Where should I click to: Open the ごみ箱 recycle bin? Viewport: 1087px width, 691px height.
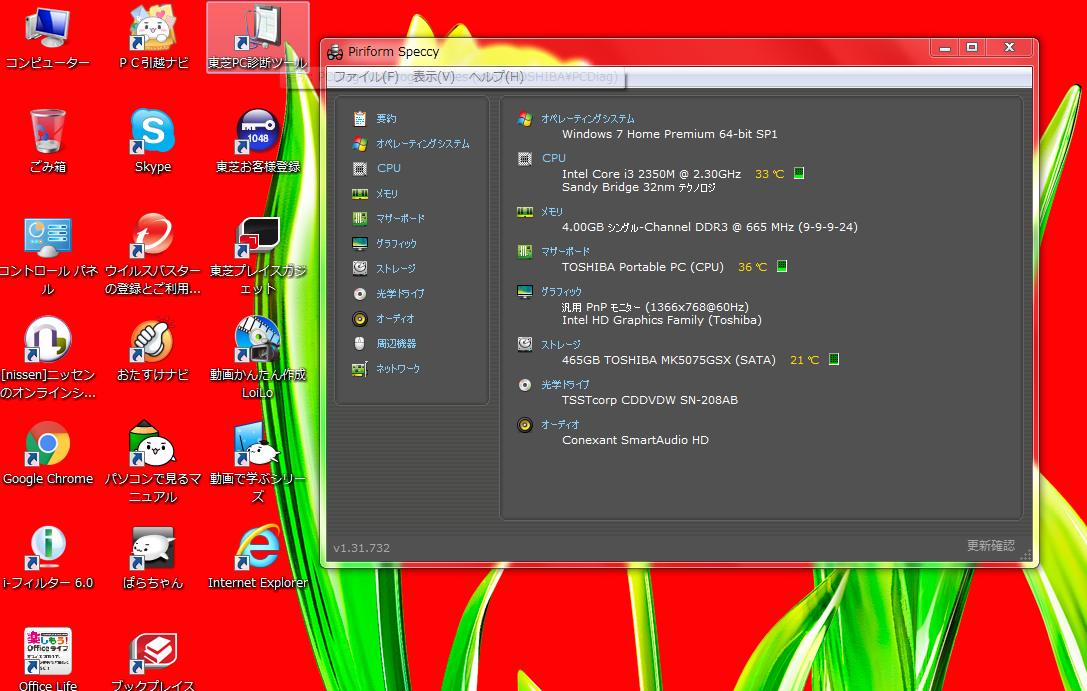click(x=47, y=141)
